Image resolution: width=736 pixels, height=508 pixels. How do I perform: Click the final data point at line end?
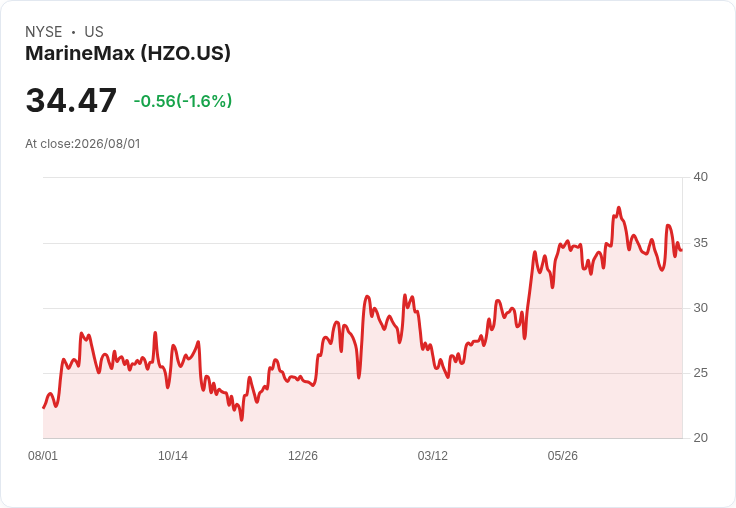(x=682, y=250)
